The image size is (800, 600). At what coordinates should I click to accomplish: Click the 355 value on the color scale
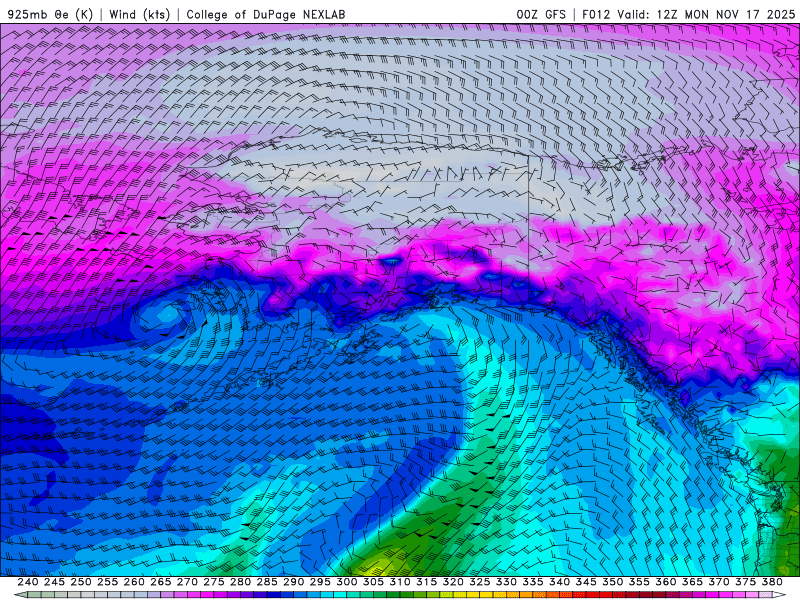click(x=639, y=582)
